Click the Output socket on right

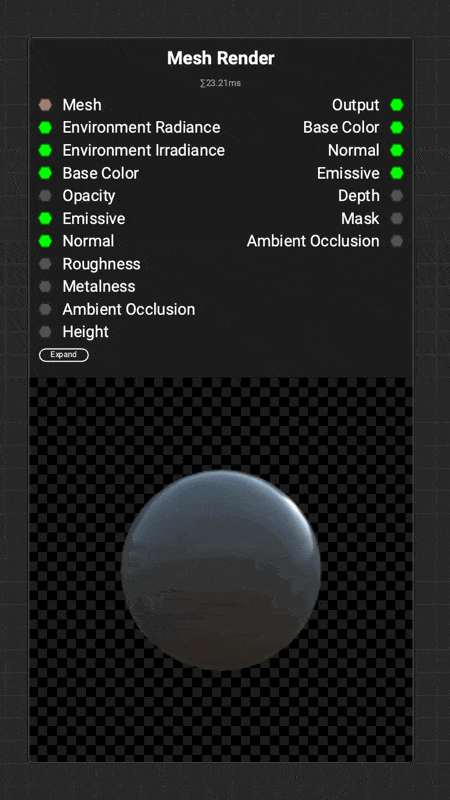[397, 105]
